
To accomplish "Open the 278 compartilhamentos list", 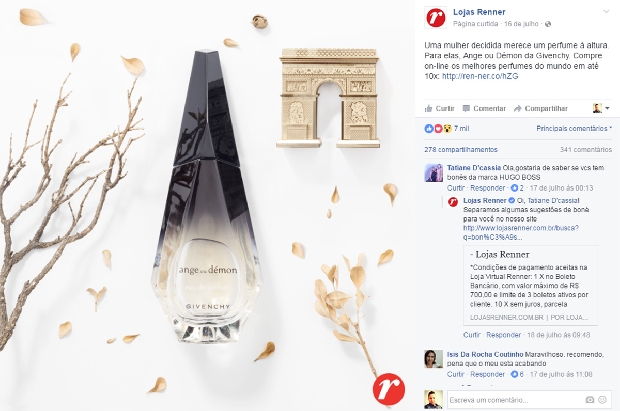I will click(461, 150).
